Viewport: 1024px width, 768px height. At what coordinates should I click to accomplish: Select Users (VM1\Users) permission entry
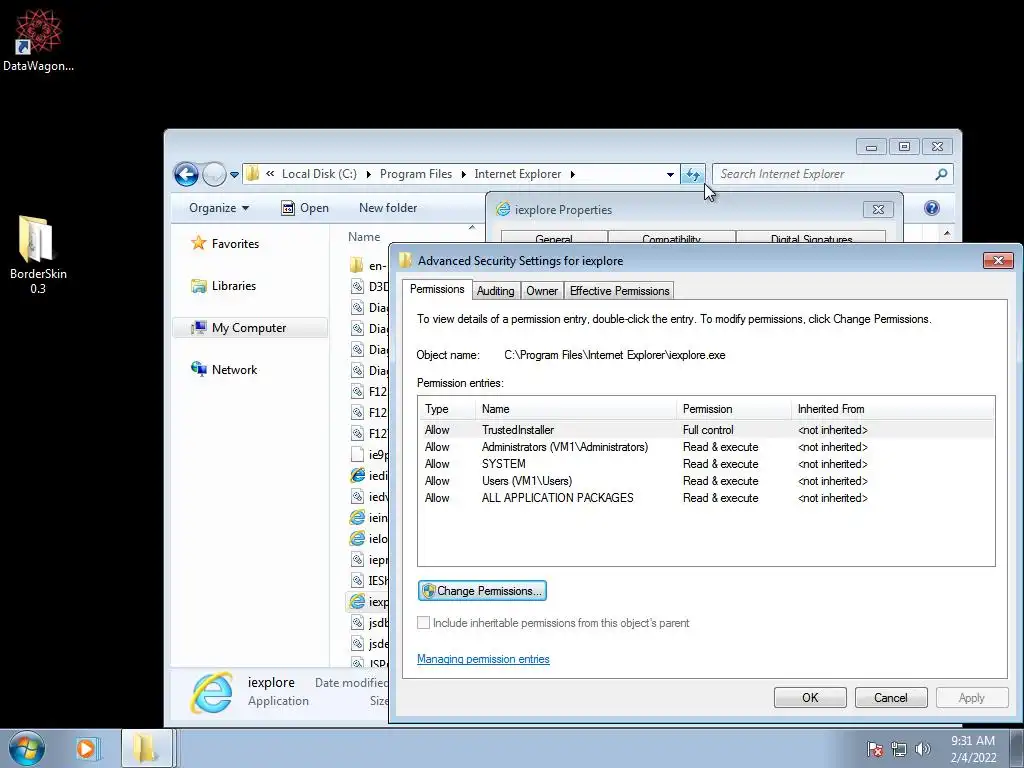707,481
